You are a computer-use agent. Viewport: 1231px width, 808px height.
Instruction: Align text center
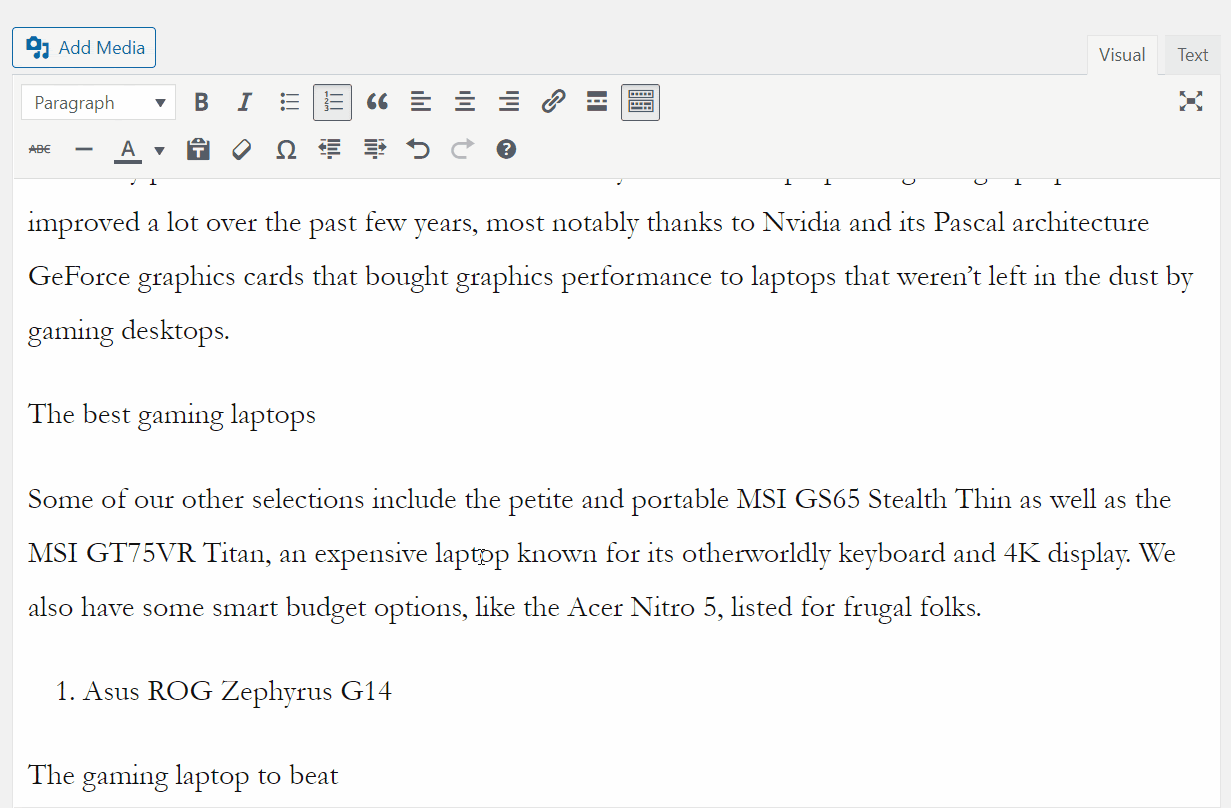pyautogui.click(x=465, y=102)
